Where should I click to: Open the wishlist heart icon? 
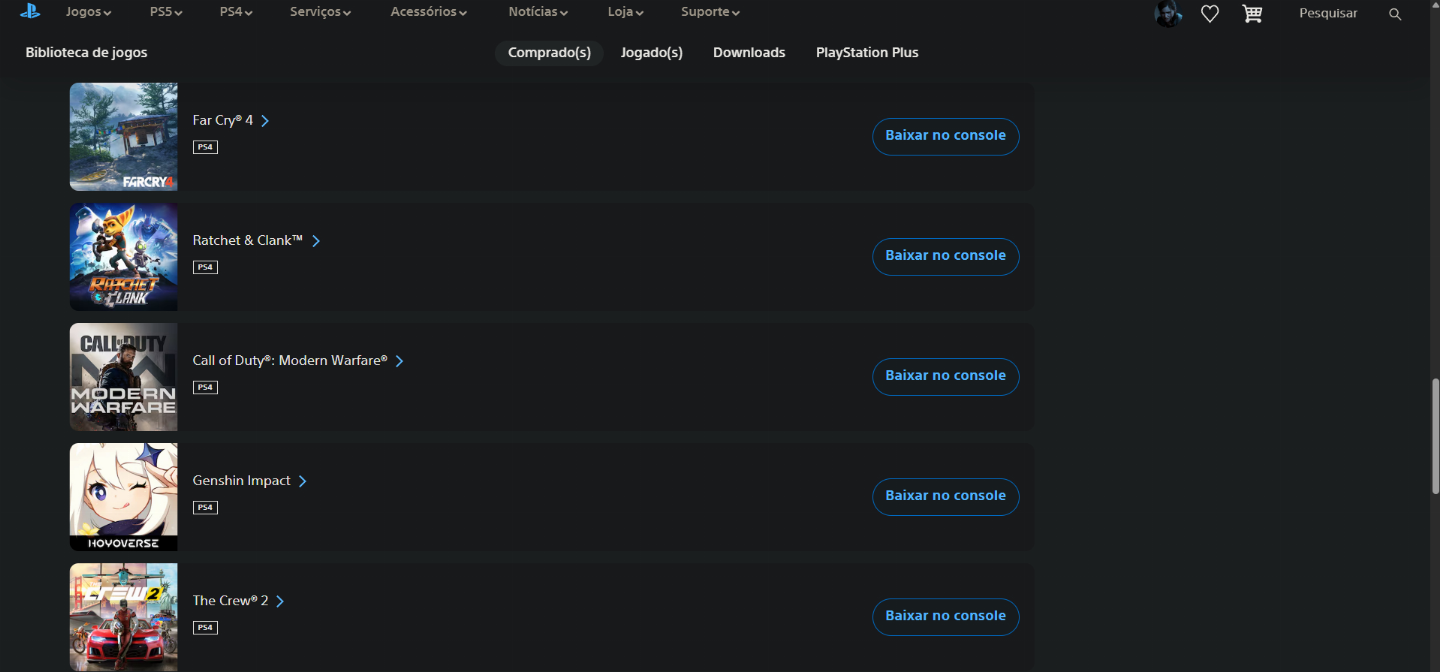1210,14
